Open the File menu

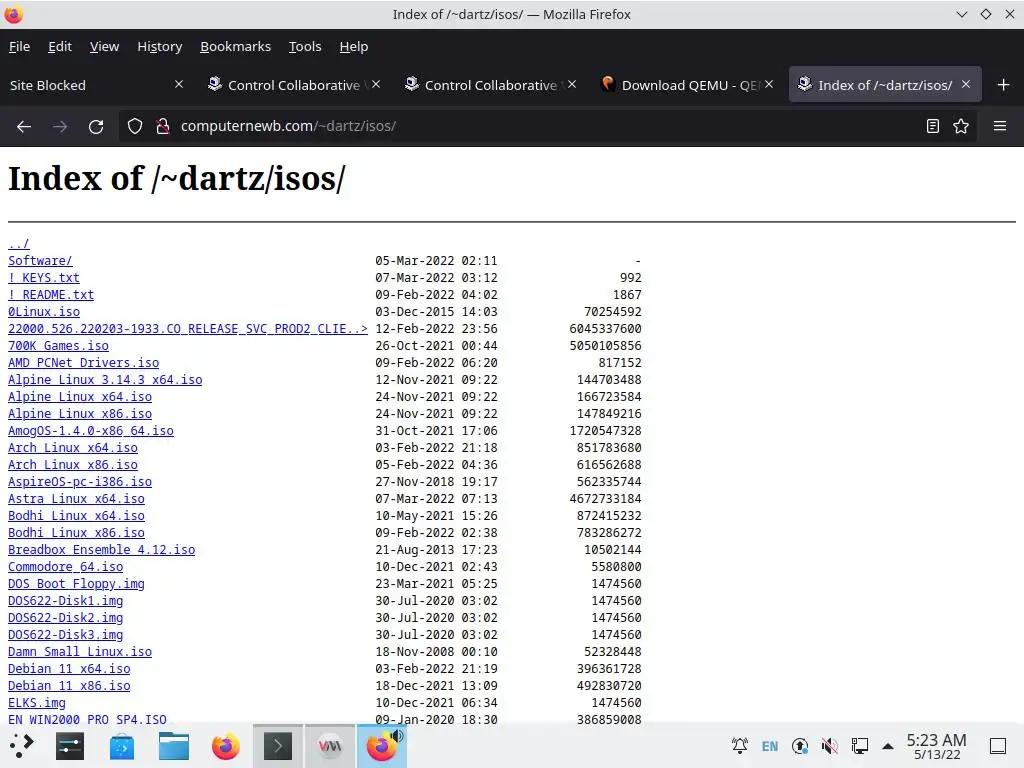pos(20,46)
